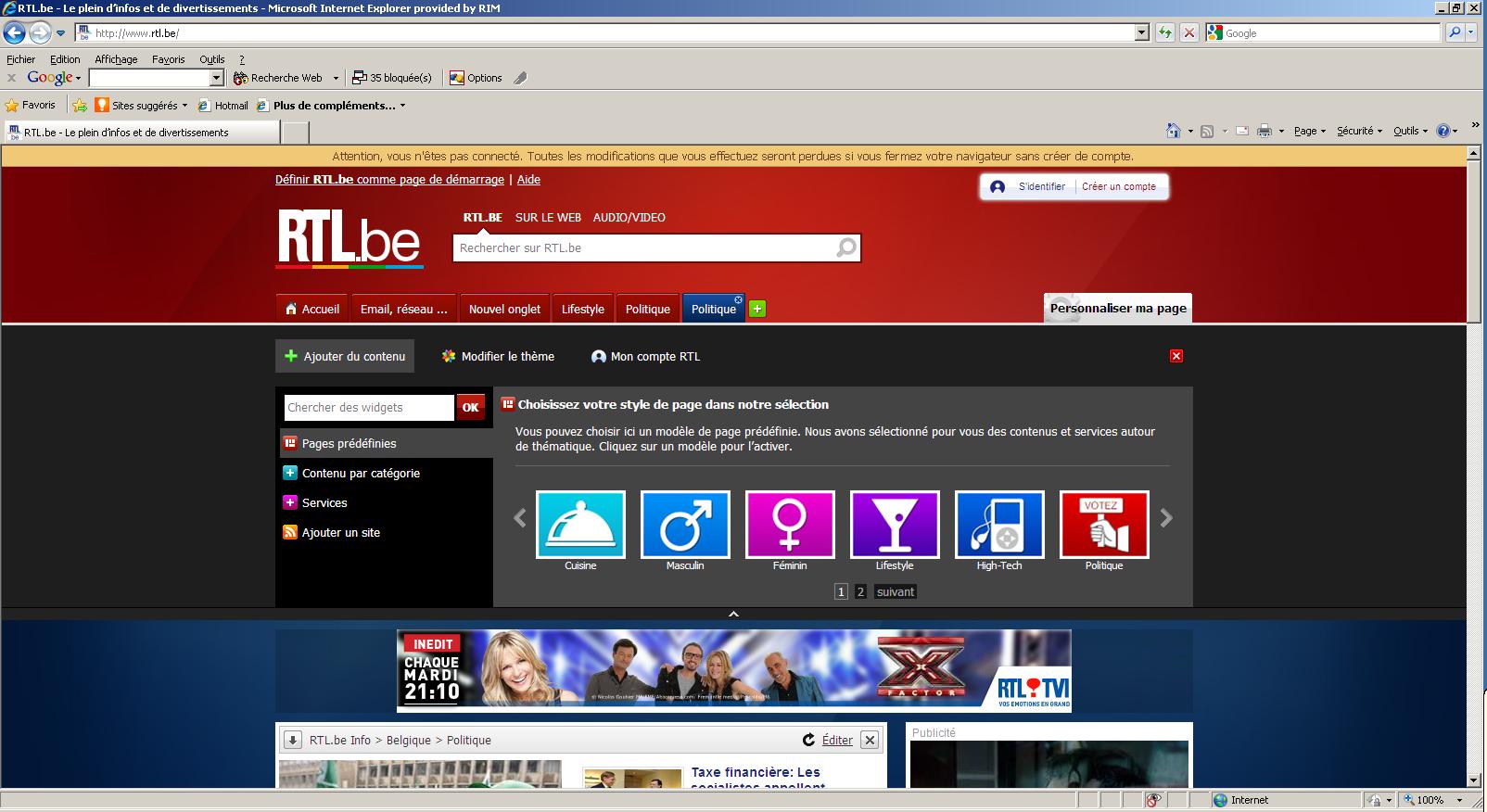Click Personnaliser ma page button
Image resolution: width=1487 pixels, height=812 pixels.
pos(1118,308)
